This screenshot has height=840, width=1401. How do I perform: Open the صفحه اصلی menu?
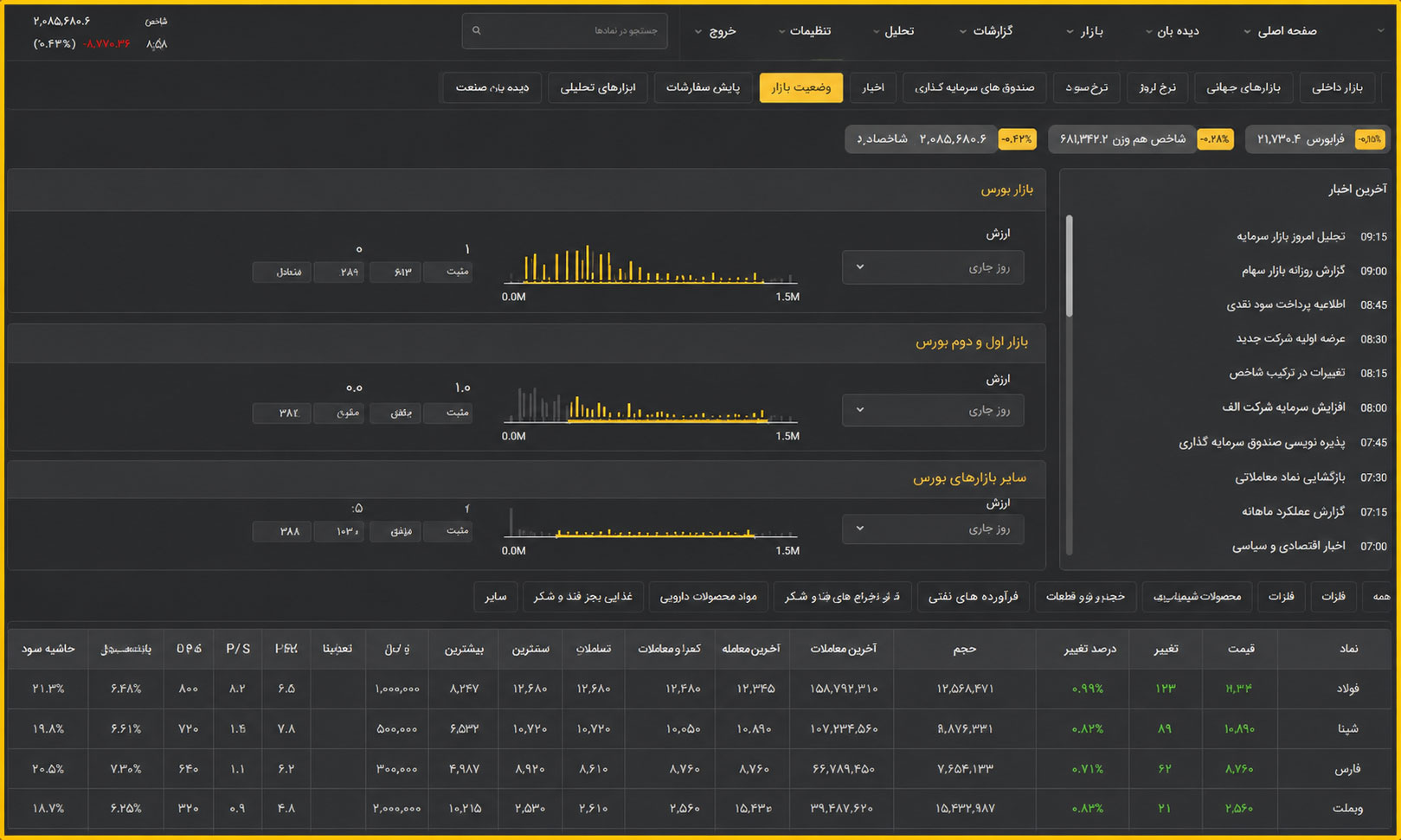pyautogui.click(x=1281, y=31)
